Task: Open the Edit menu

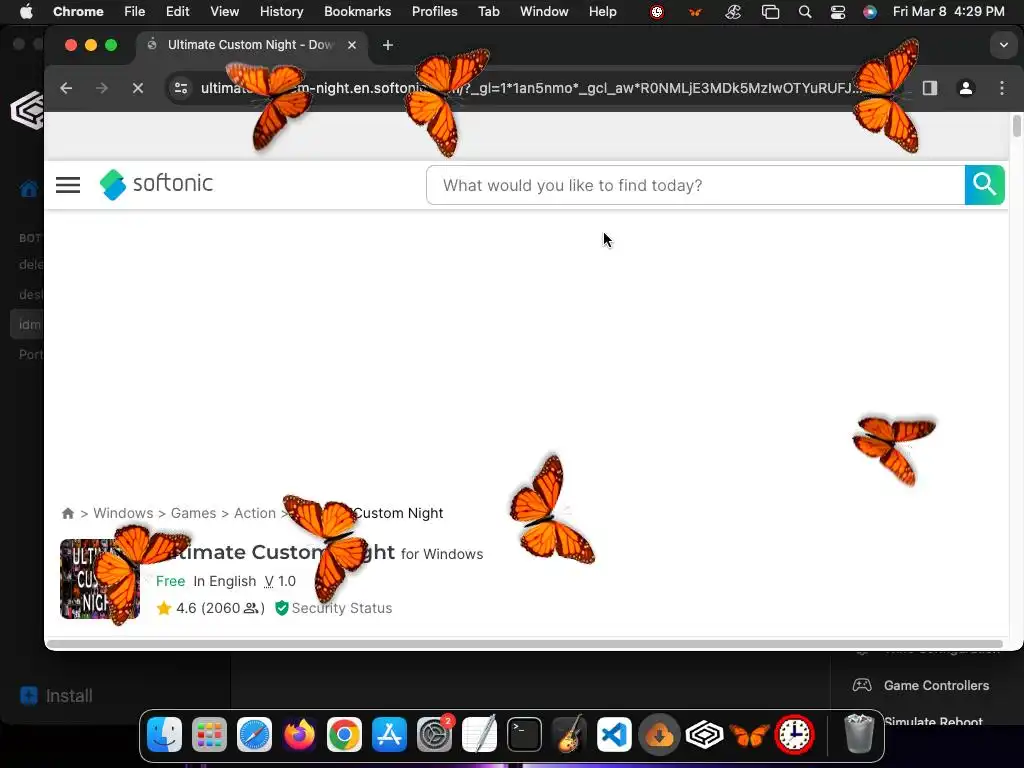Action: tap(177, 12)
